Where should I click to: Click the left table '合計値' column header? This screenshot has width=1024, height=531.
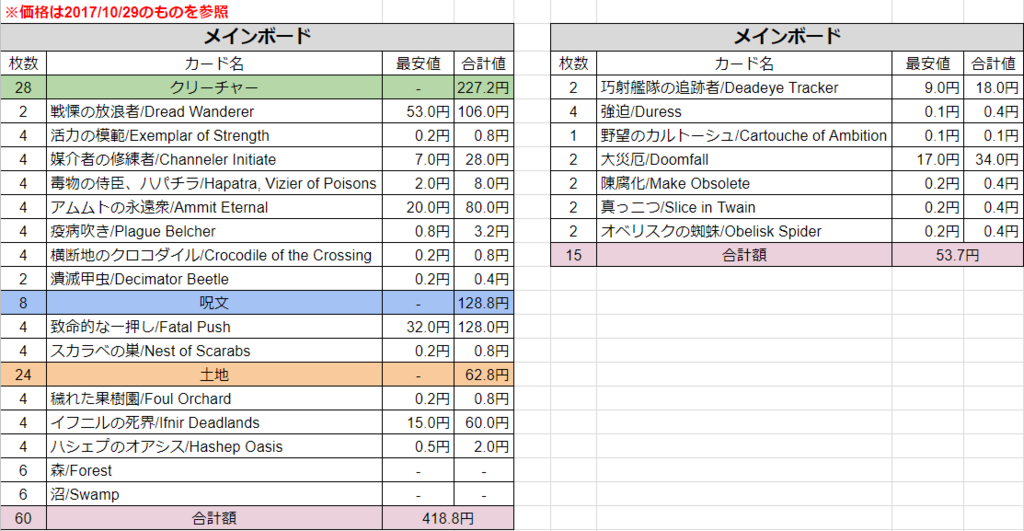pyautogui.click(x=484, y=63)
